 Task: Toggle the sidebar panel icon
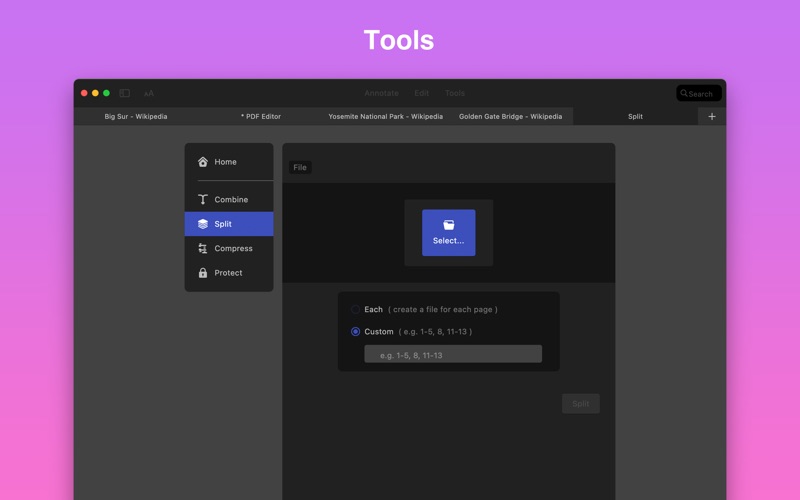coord(125,93)
